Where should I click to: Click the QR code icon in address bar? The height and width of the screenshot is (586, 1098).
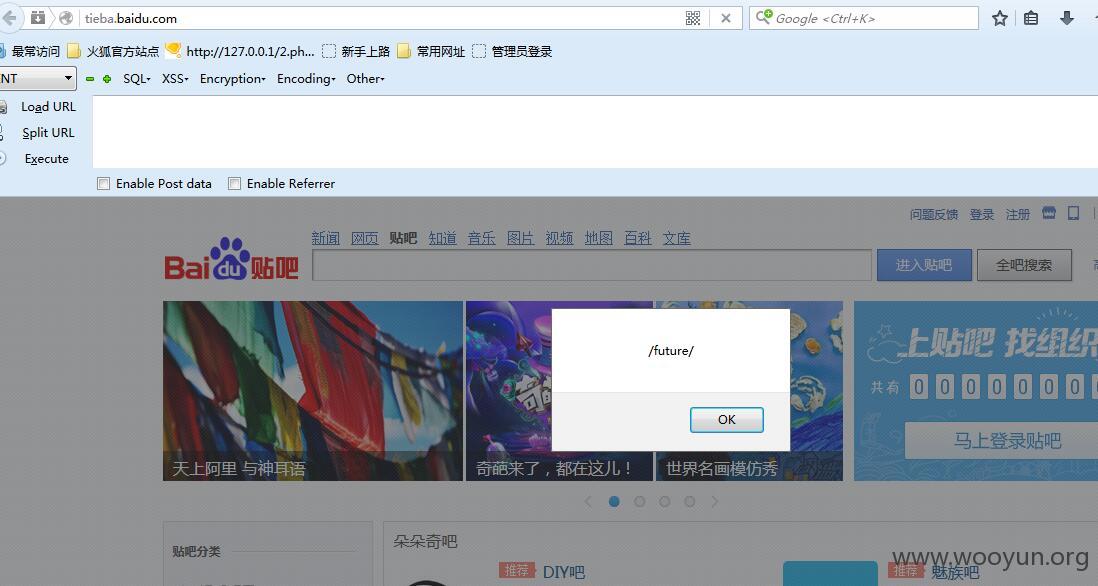click(x=693, y=18)
